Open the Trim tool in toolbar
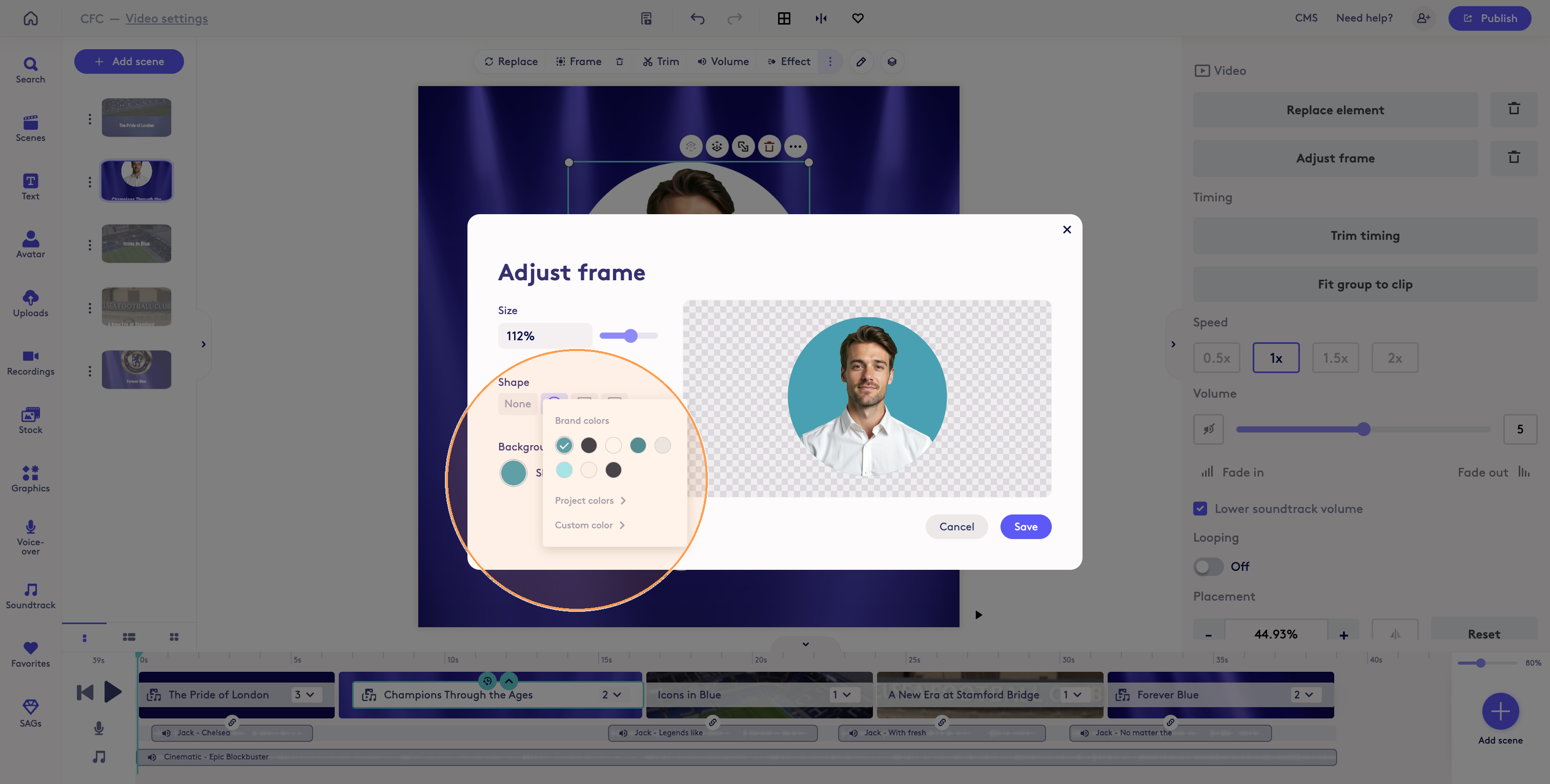The width and height of the screenshot is (1550, 784). pyautogui.click(x=661, y=61)
